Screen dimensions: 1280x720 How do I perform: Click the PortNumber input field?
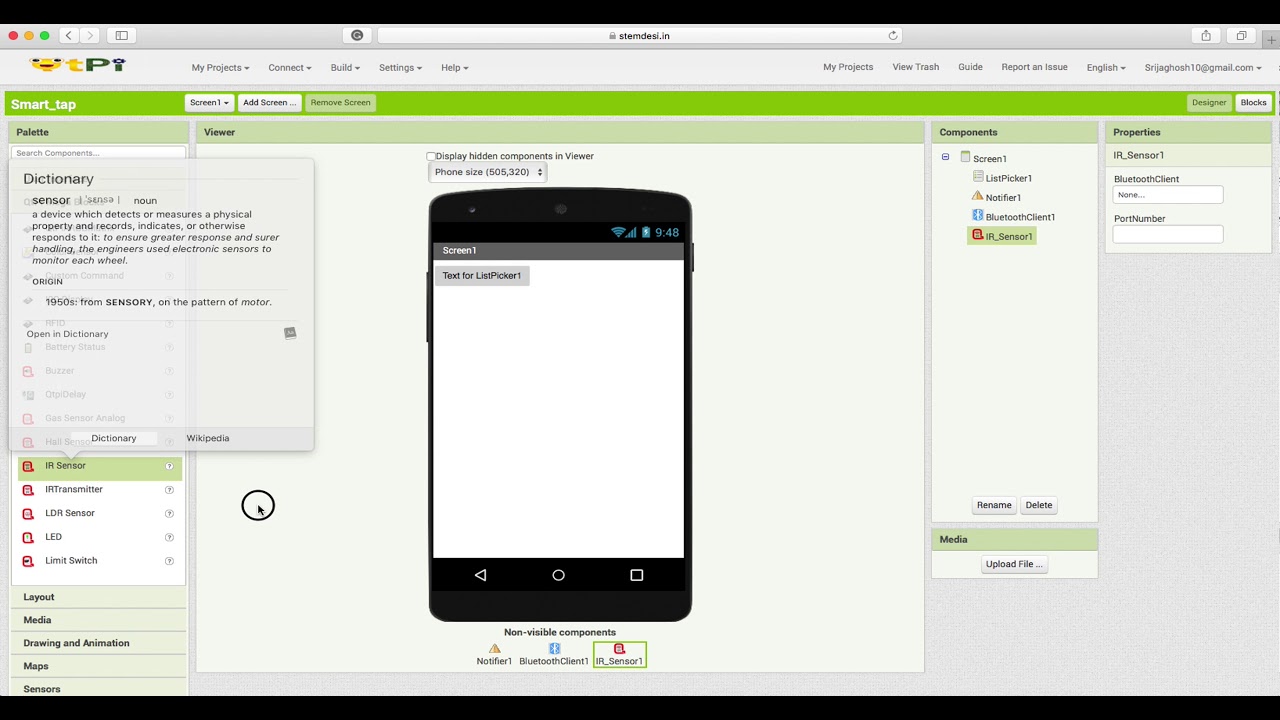coord(1167,234)
